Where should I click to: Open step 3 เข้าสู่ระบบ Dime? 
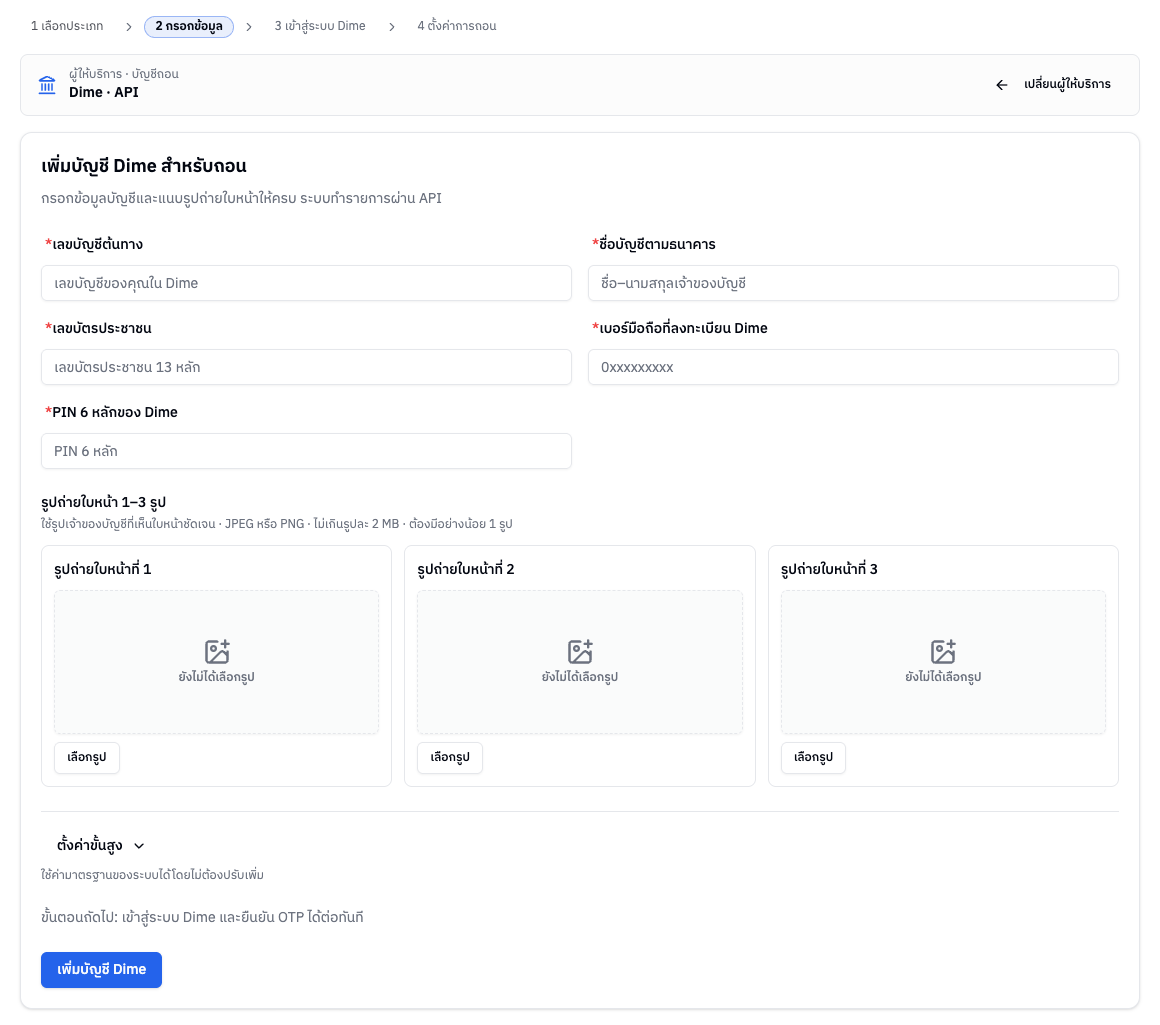(x=320, y=26)
